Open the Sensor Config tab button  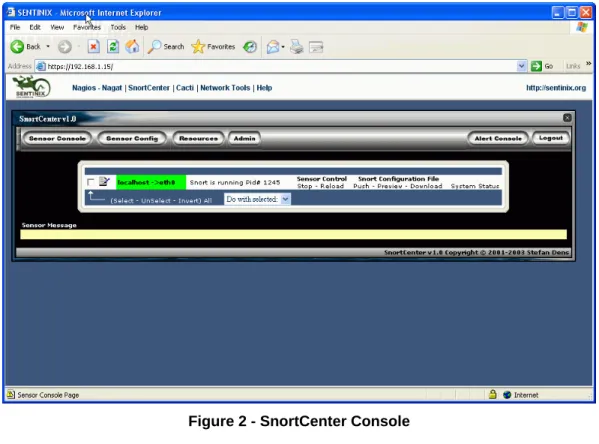click(x=132, y=138)
